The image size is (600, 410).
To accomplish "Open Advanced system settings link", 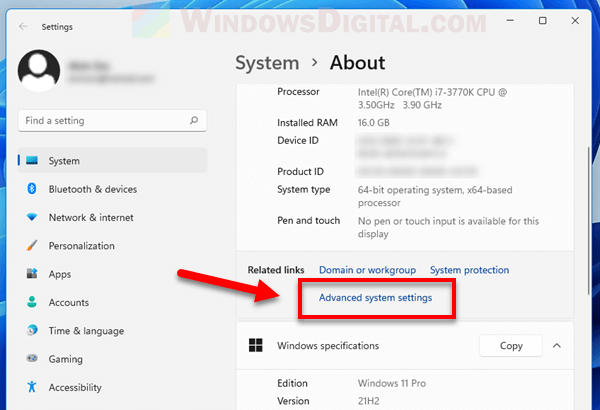I will (375, 298).
